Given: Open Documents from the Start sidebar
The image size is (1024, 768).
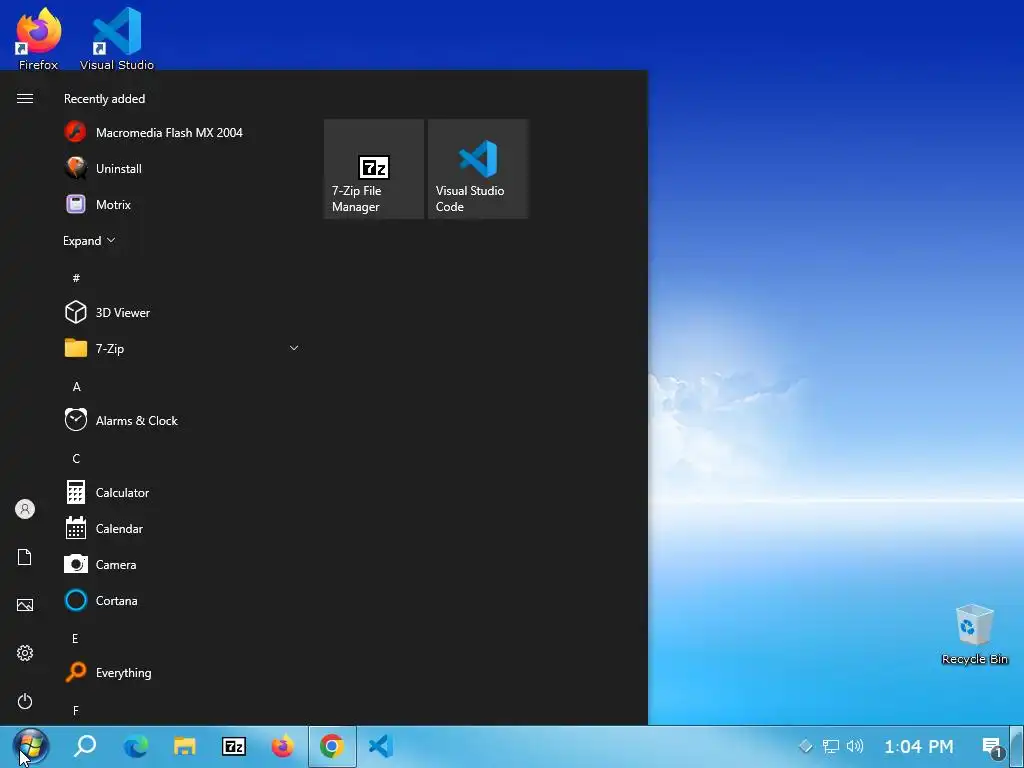Looking at the screenshot, I should tap(25, 557).
